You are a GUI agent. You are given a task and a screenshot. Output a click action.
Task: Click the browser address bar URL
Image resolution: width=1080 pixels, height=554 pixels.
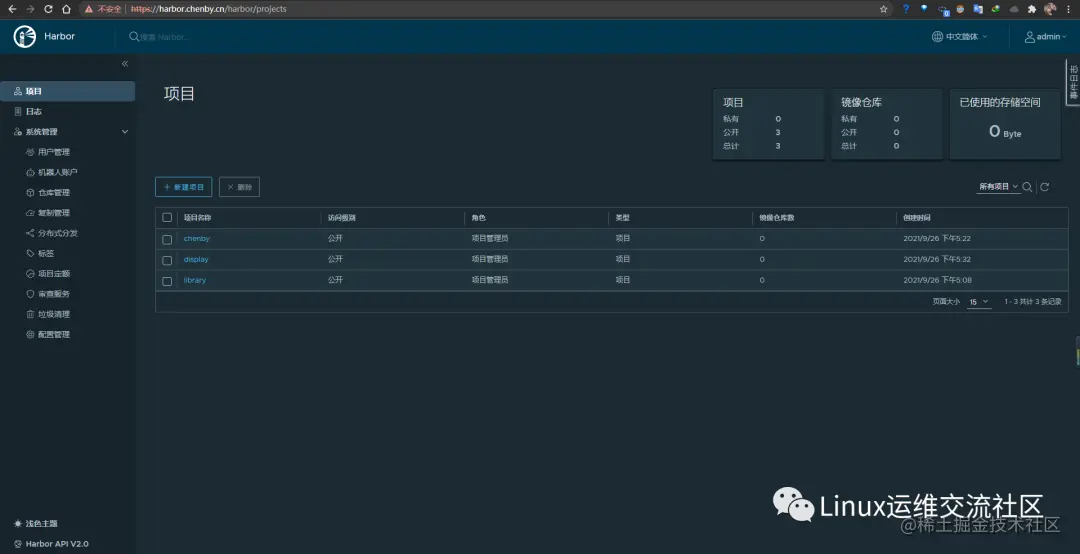[x=209, y=9]
